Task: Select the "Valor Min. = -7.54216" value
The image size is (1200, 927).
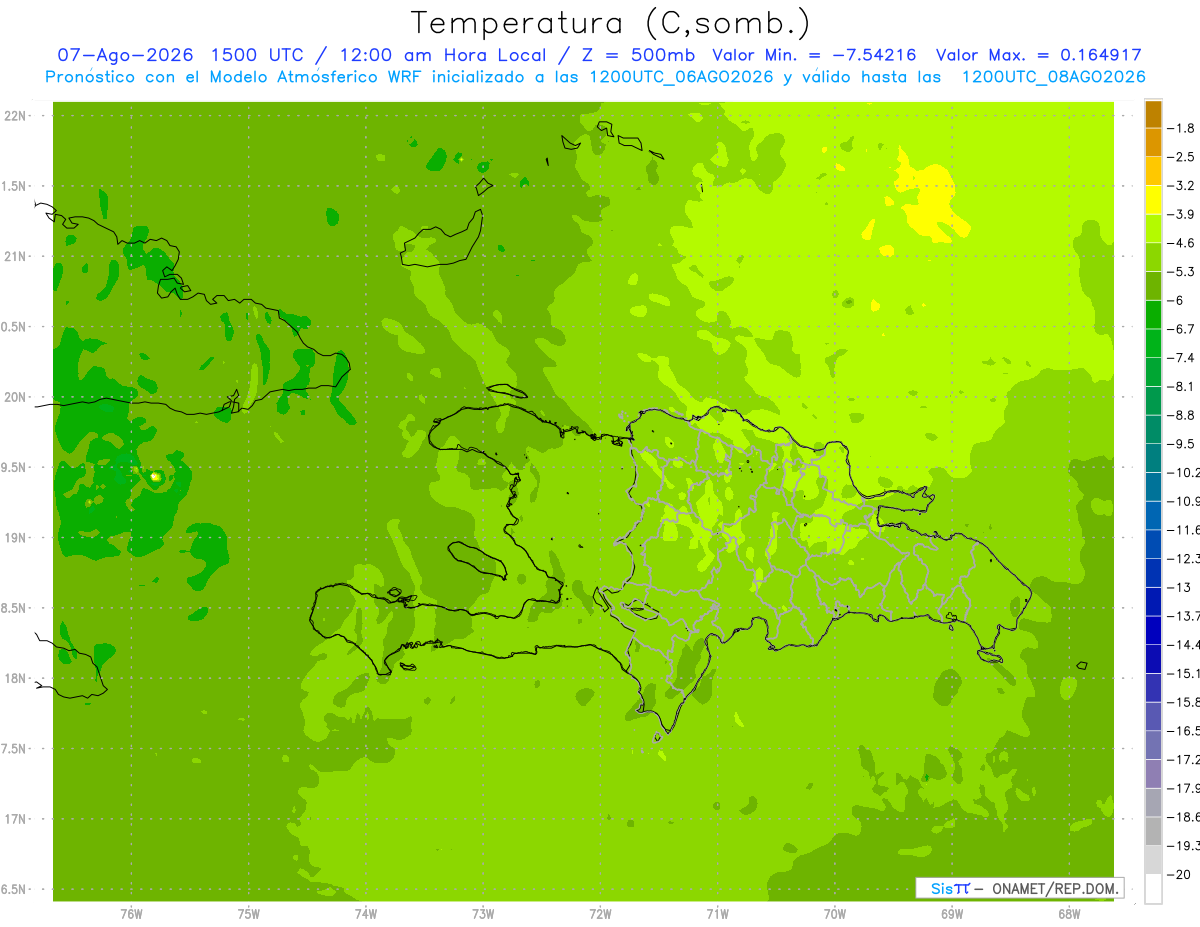Action: (x=812, y=55)
